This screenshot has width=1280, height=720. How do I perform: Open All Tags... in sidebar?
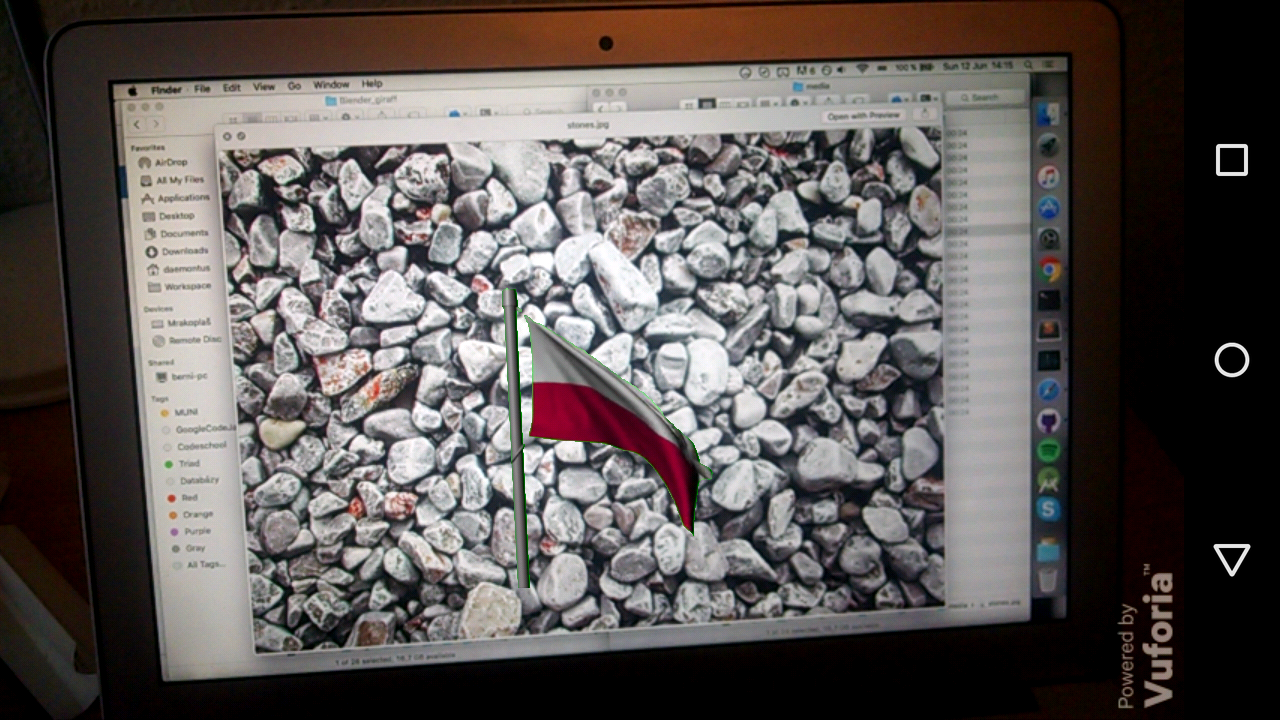(199, 565)
